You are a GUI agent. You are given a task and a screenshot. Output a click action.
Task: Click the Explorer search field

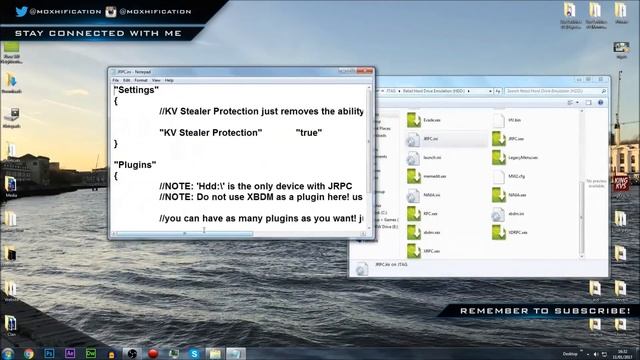[555, 91]
